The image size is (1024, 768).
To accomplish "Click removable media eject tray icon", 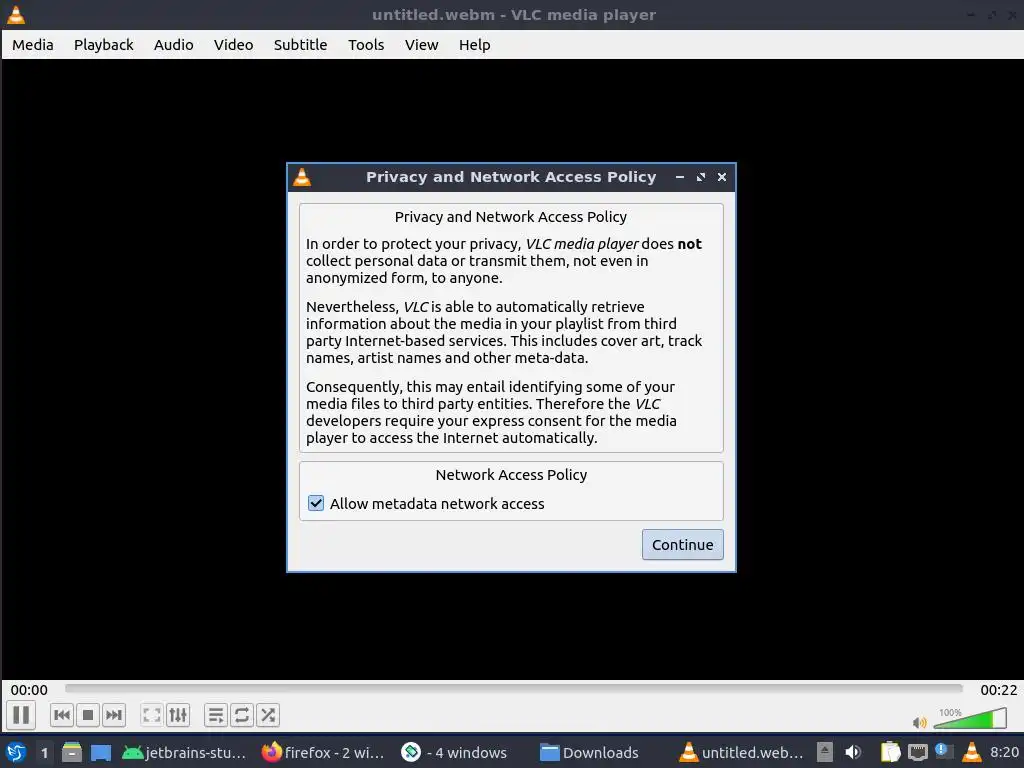I will (825, 752).
